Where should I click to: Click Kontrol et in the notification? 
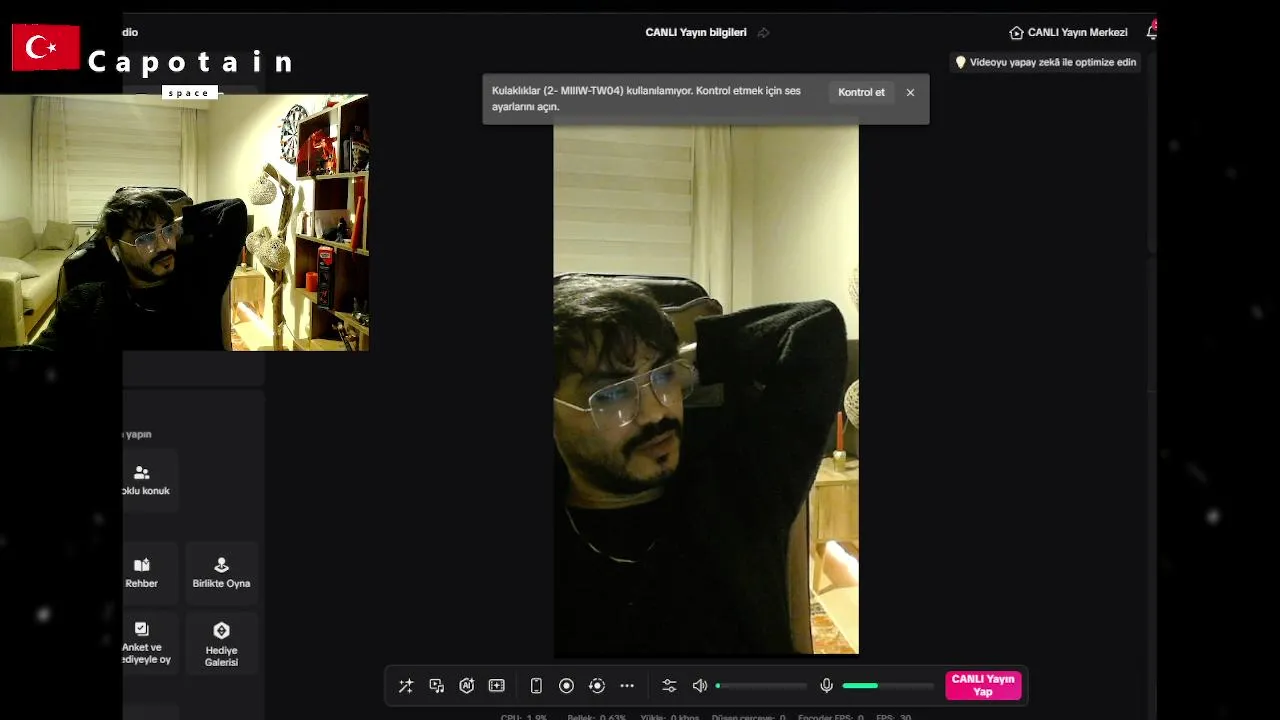(861, 92)
